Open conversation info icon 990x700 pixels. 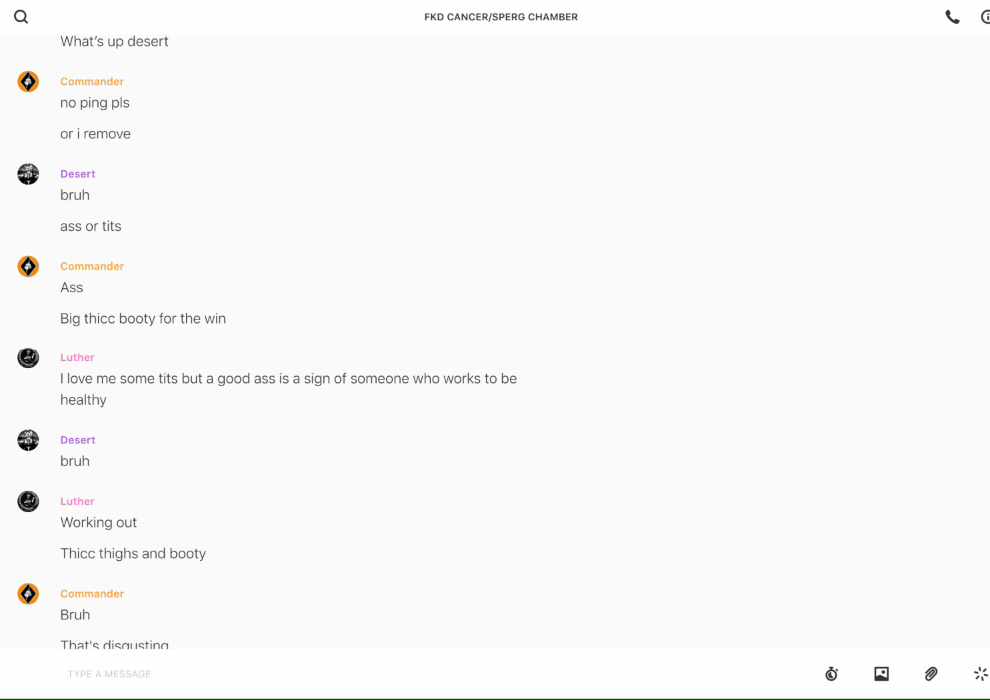985,17
